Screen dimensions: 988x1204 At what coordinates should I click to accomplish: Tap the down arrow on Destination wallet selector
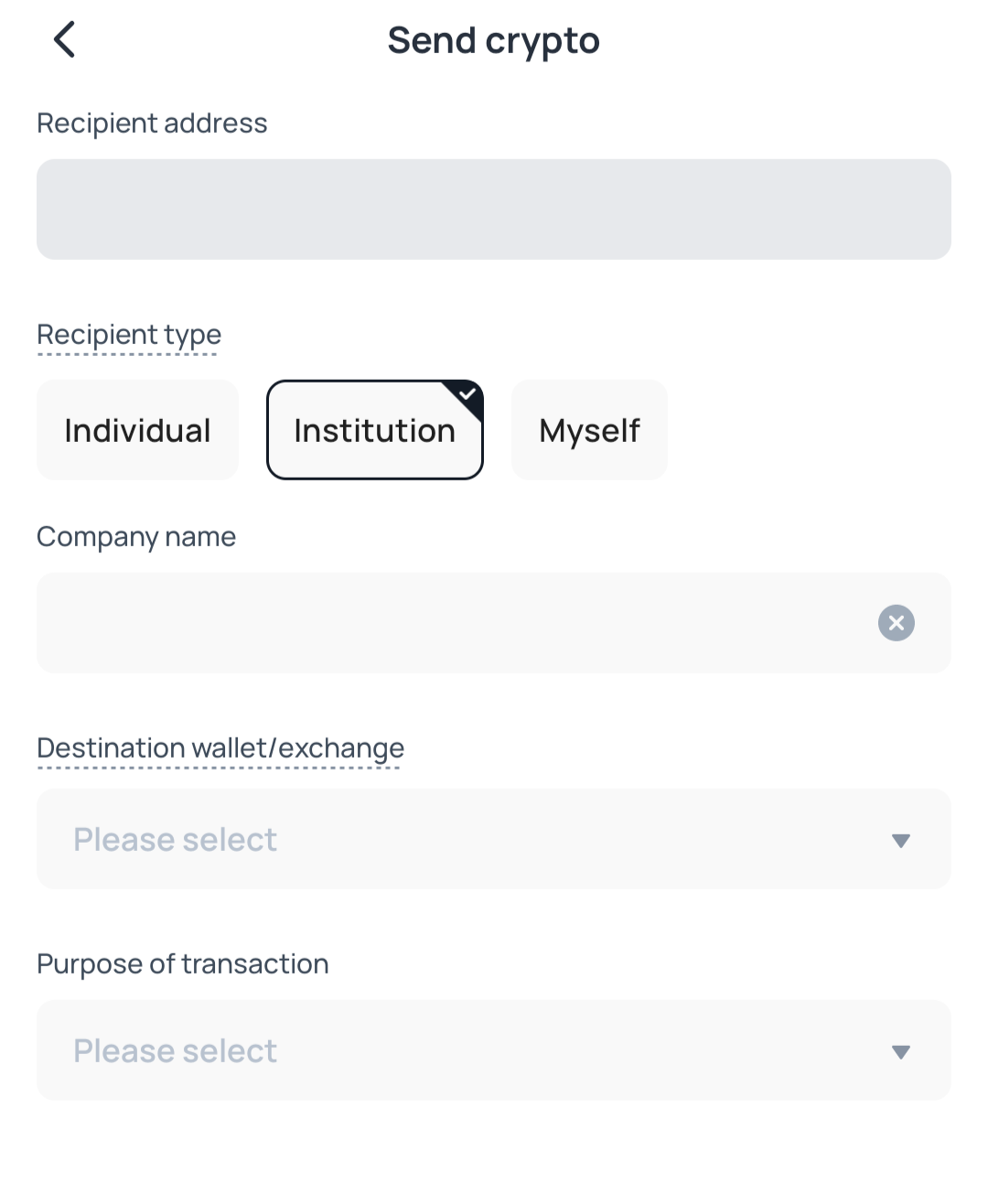tap(901, 839)
